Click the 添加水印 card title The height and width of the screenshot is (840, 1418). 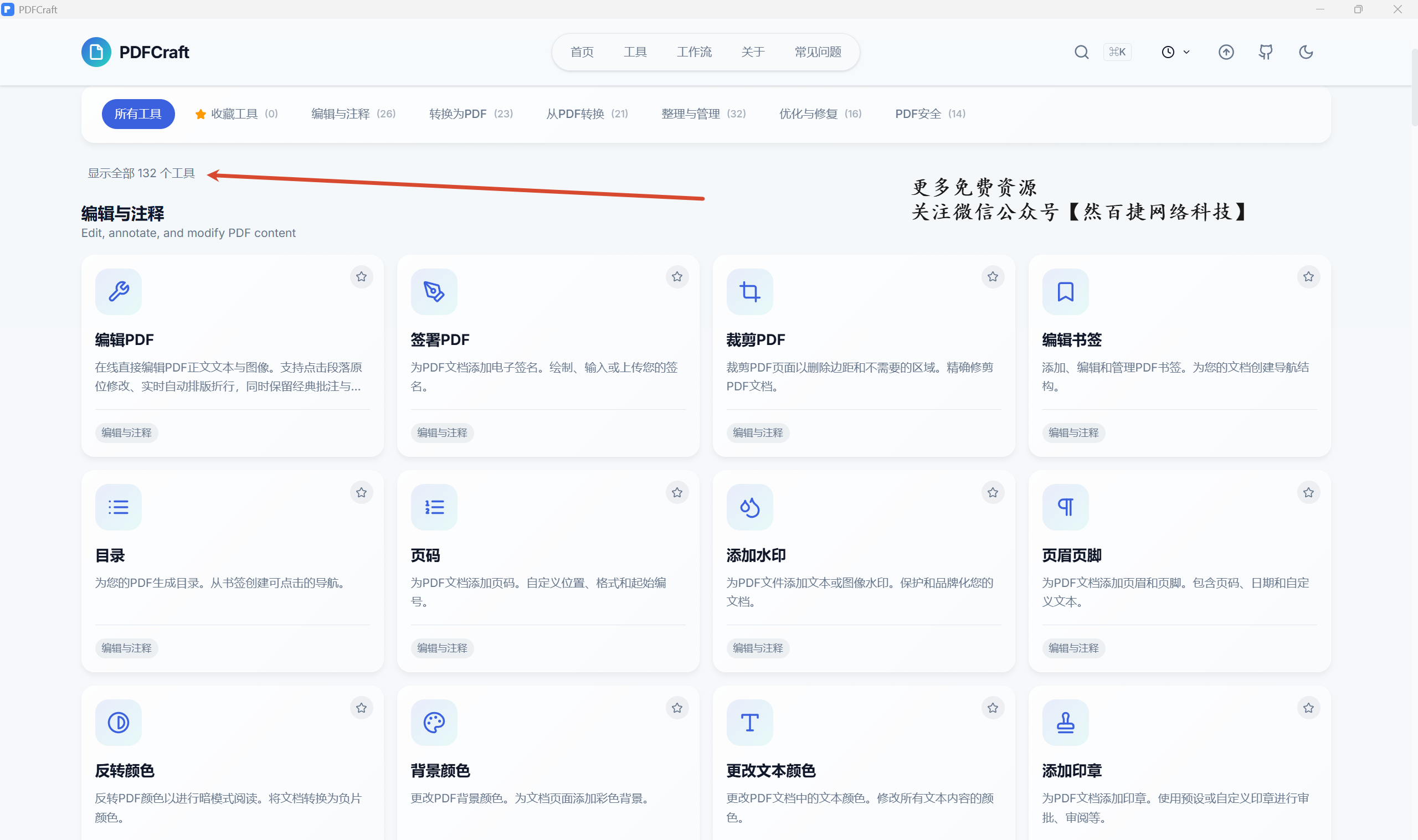tap(756, 555)
